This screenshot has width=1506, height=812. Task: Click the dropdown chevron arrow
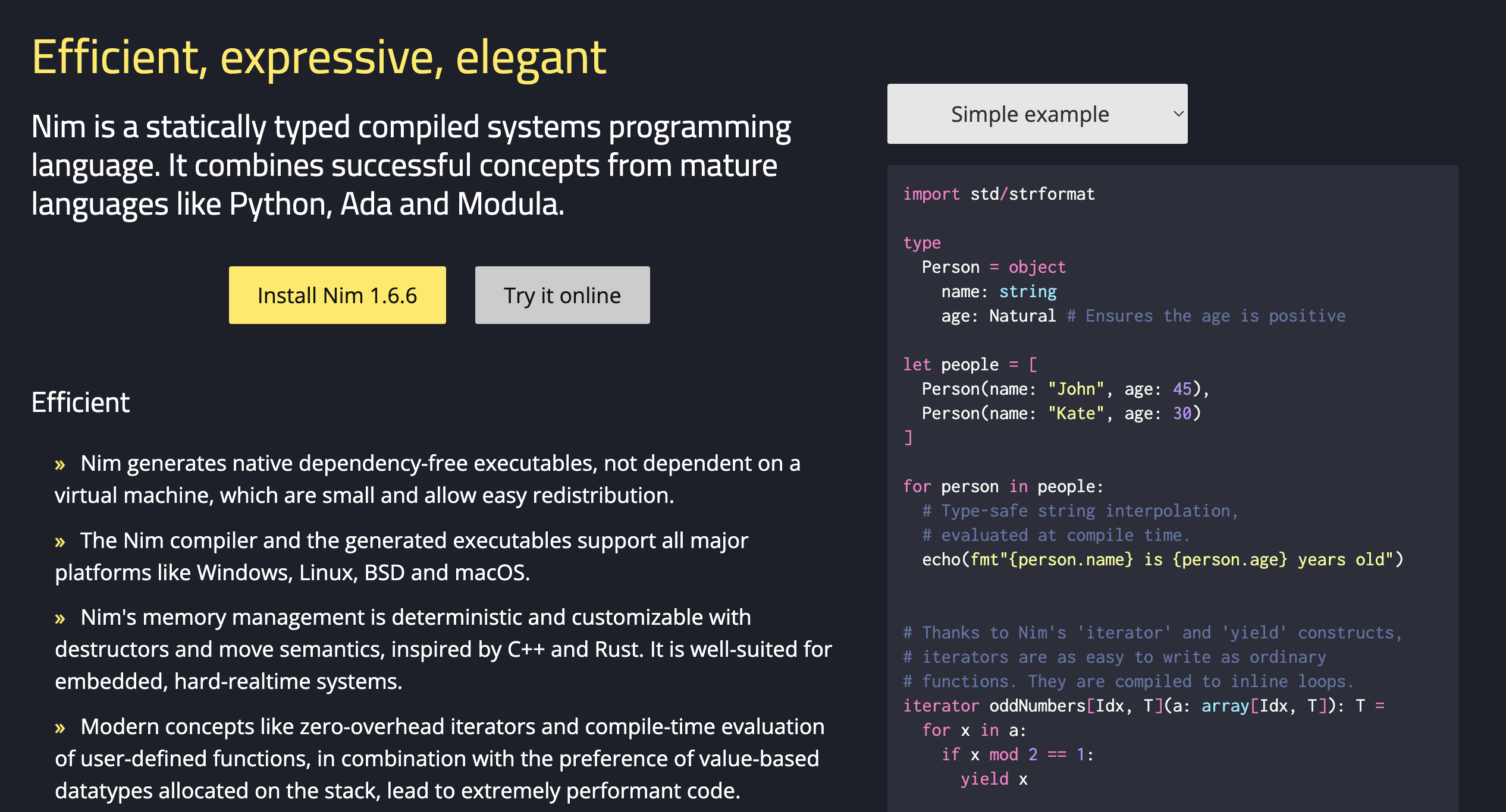tap(1178, 114)
